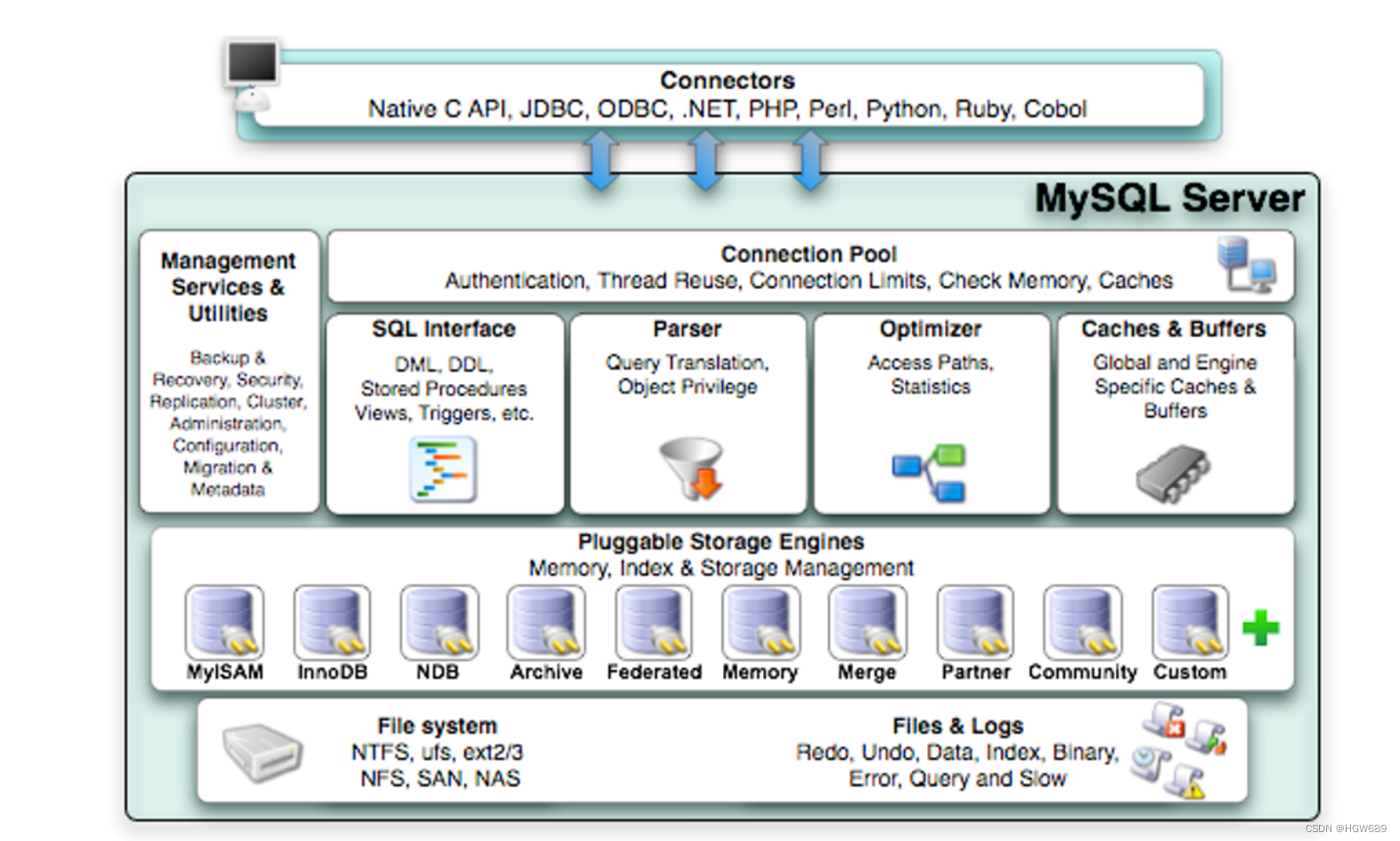Select the Community storage engine icon

(x=1083, y=622)
